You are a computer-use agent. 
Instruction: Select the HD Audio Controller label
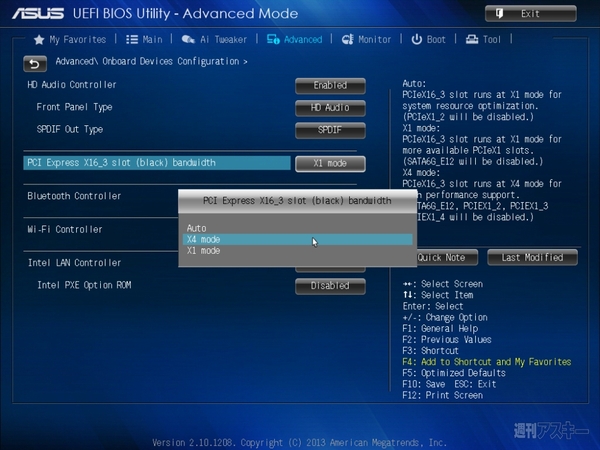point(72,85)
